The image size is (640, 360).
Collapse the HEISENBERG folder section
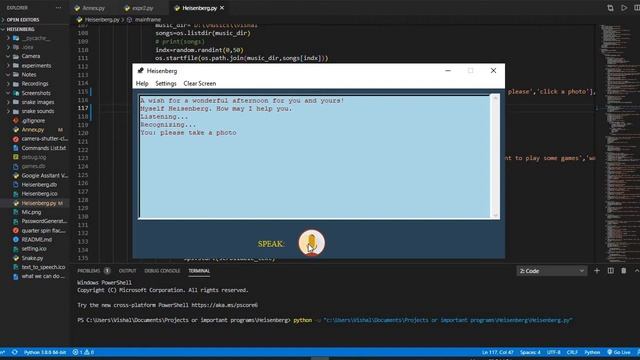tap(20, 29)
